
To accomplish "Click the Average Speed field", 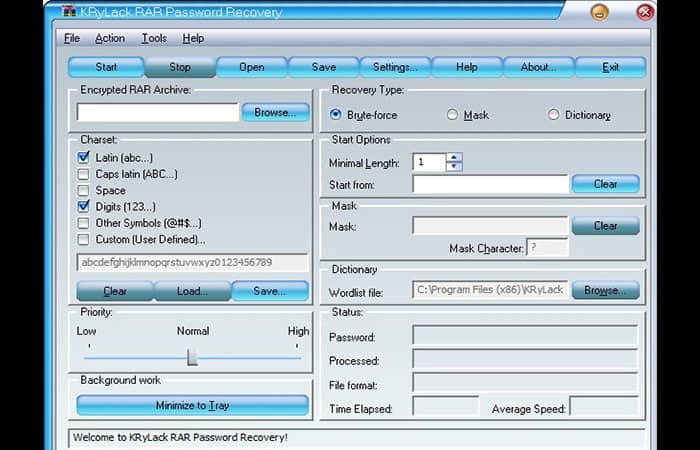I will (604, 407).
